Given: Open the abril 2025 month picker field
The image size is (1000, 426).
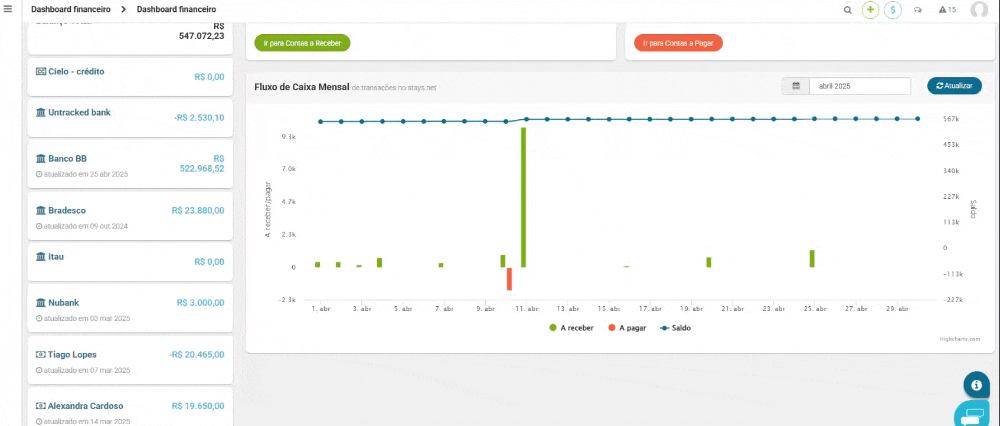Looking at the screenshot, I should coord(859,86).
